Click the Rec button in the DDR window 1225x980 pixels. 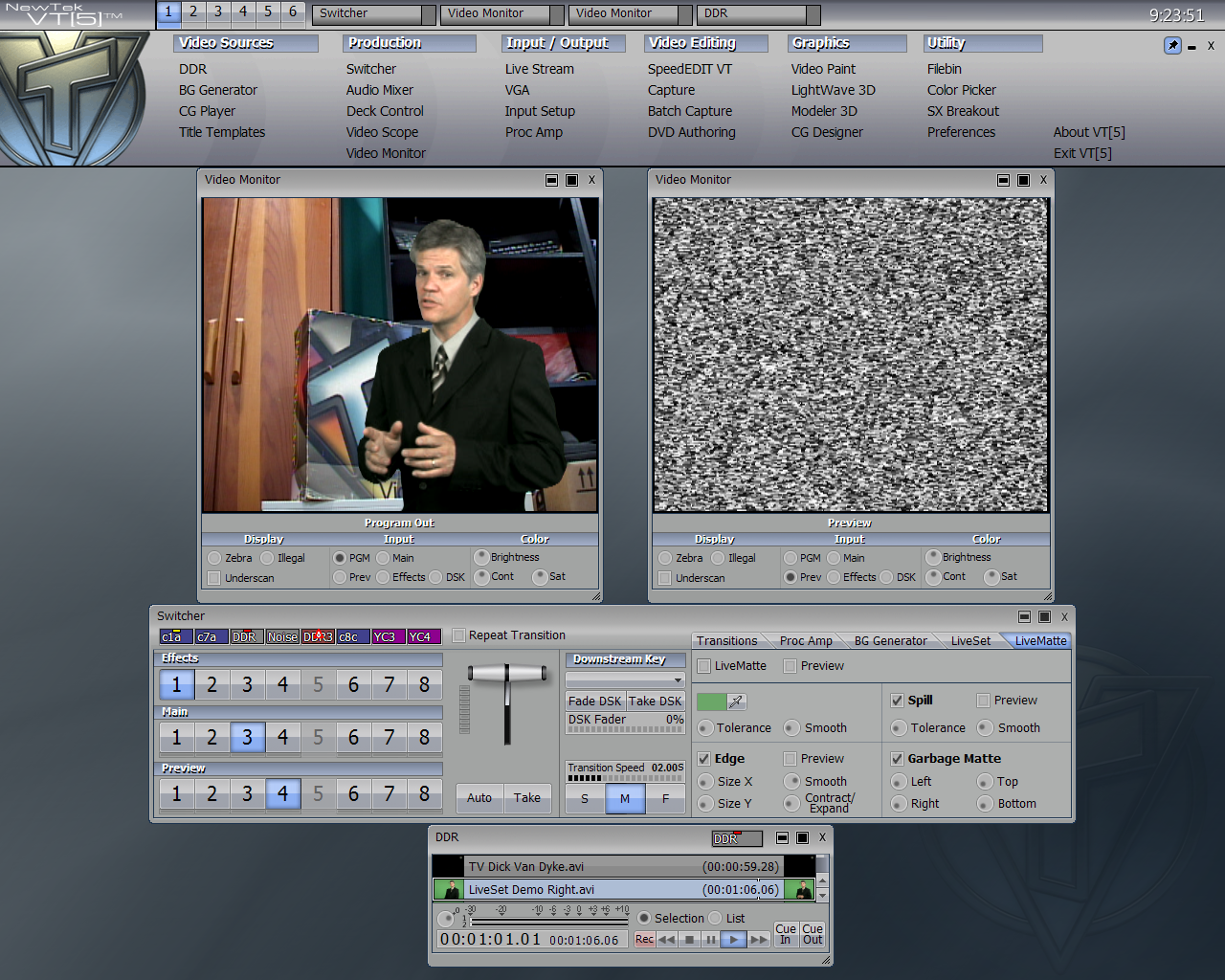coord(644,940)
